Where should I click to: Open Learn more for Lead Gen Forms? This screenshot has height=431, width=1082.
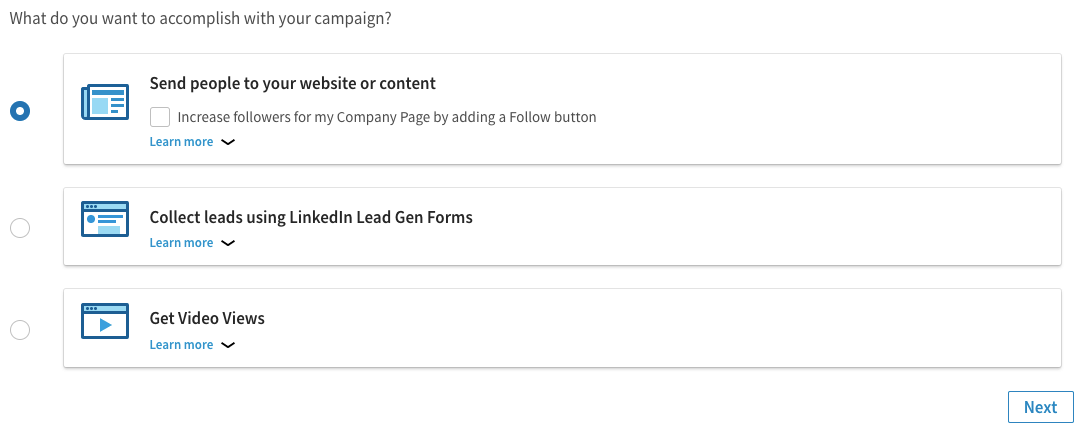click(x=181, y=243)
